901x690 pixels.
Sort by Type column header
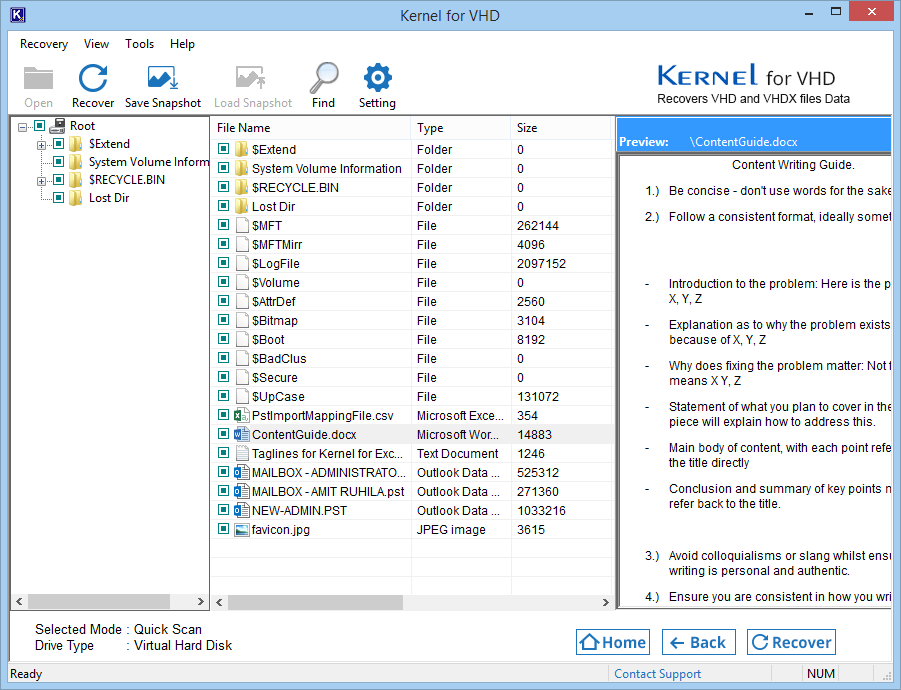coord(461,128)
